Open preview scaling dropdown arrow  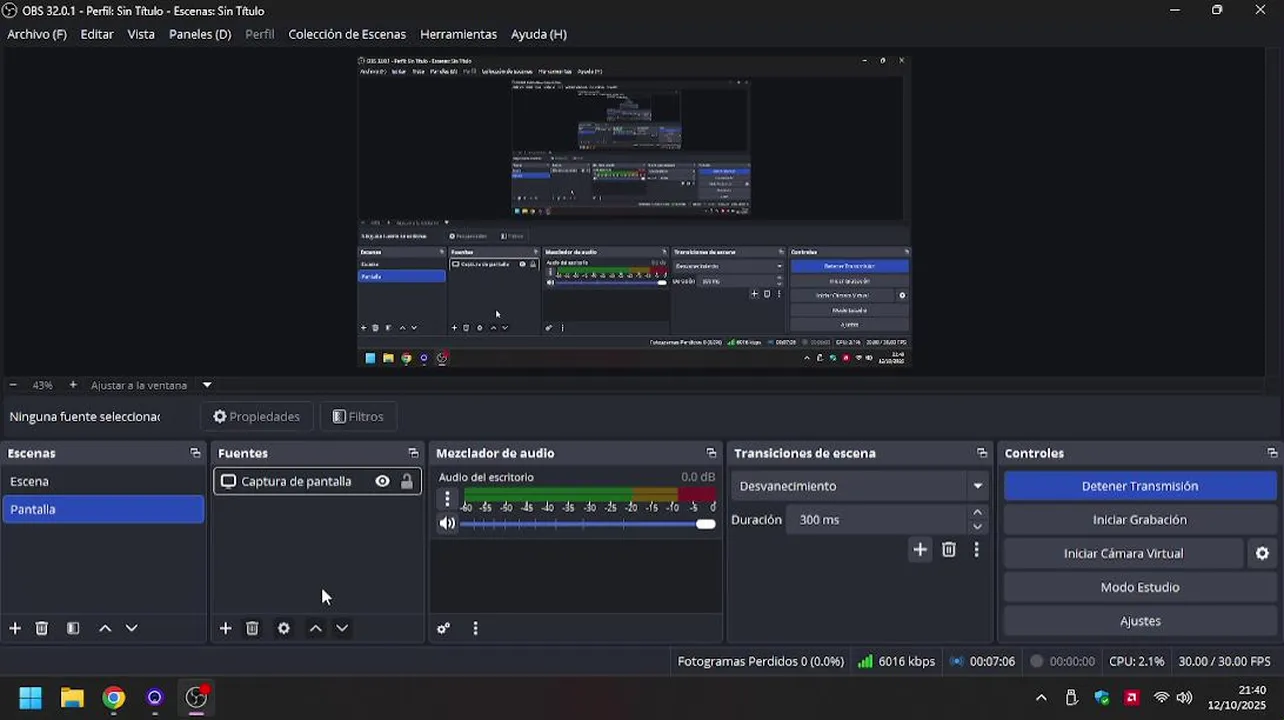(207, 385)
